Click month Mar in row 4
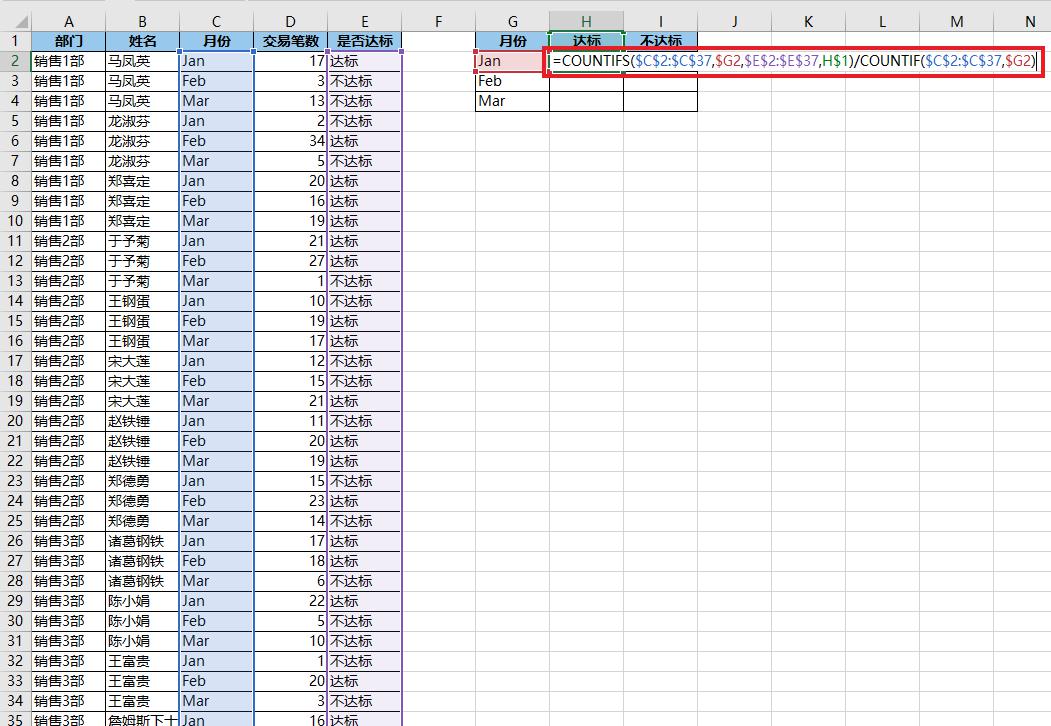The width and height of the screenshot is (1051, 726). click(217, 101)
